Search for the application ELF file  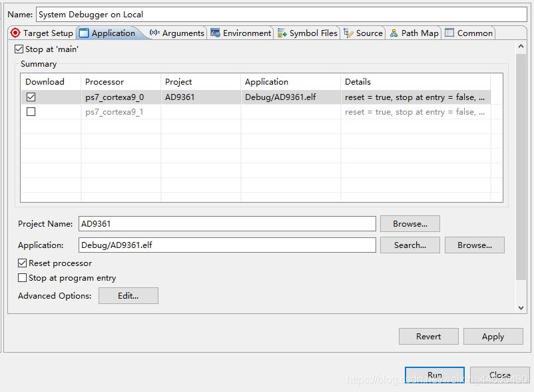click(410, 245)
